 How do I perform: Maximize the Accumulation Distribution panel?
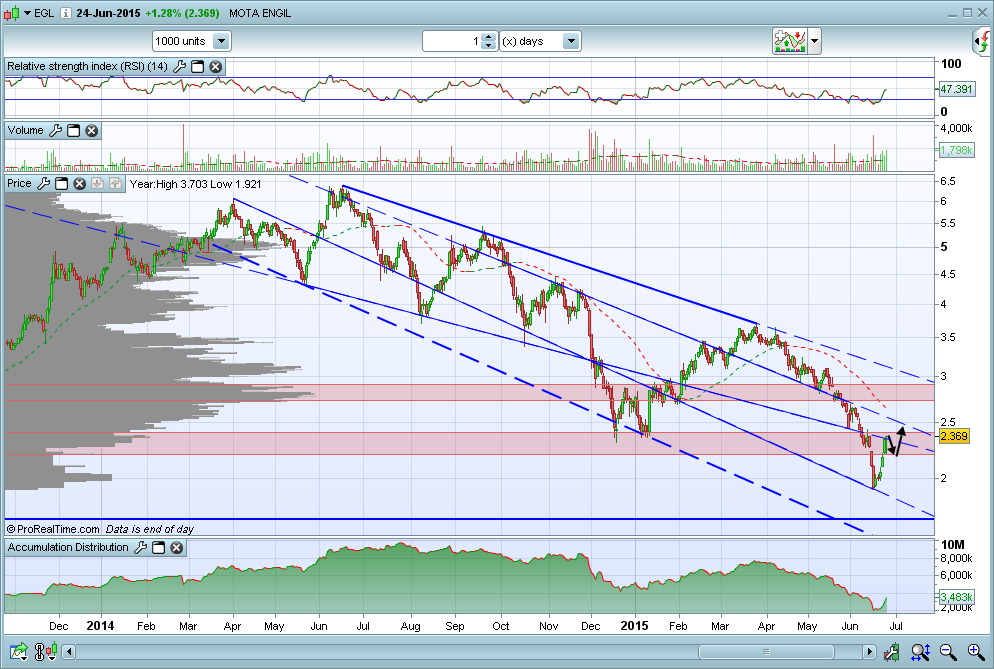tap(158, 548)
